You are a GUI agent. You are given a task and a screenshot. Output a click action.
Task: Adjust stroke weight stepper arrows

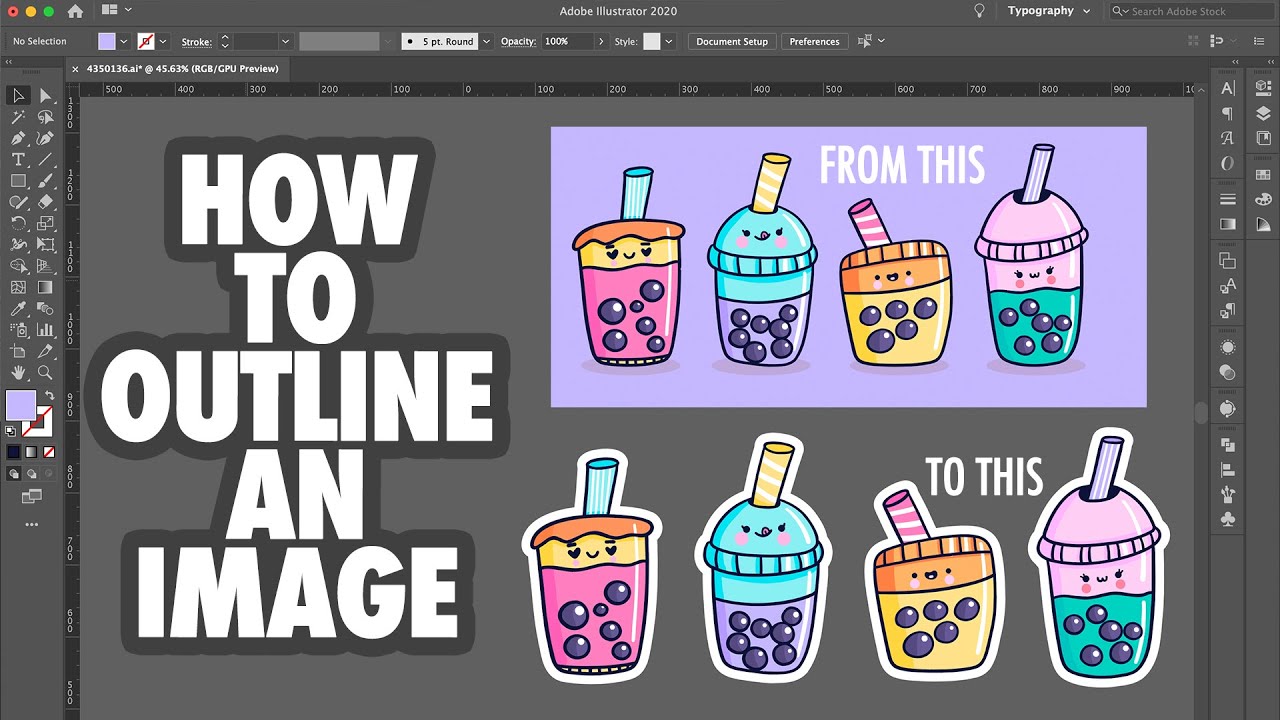click(224, 42)
